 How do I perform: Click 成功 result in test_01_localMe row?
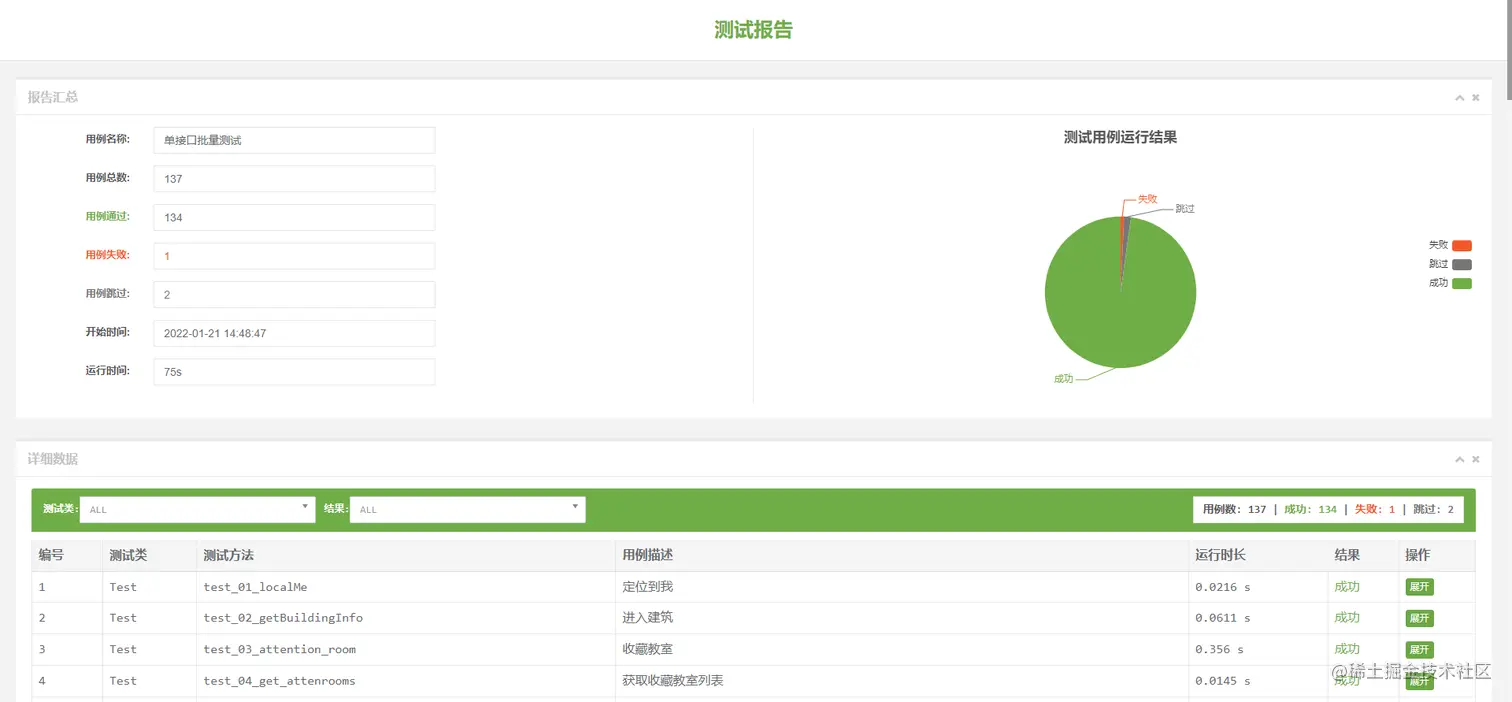click(x=1347, y=587)
